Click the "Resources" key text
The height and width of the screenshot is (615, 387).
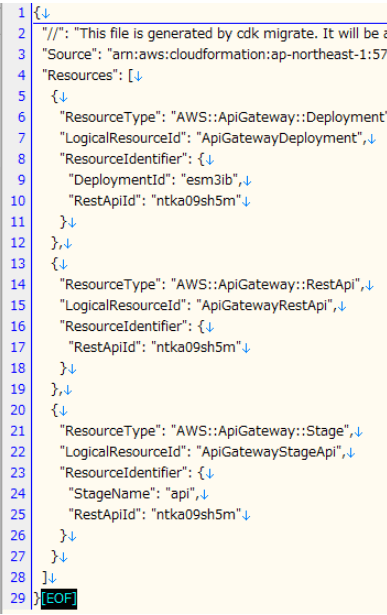pos(80,75)
